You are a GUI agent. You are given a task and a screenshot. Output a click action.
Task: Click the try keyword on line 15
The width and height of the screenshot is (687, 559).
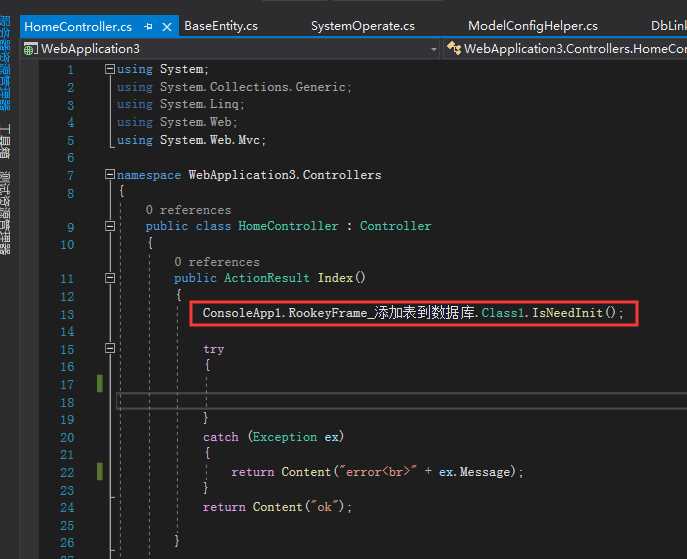213,349
